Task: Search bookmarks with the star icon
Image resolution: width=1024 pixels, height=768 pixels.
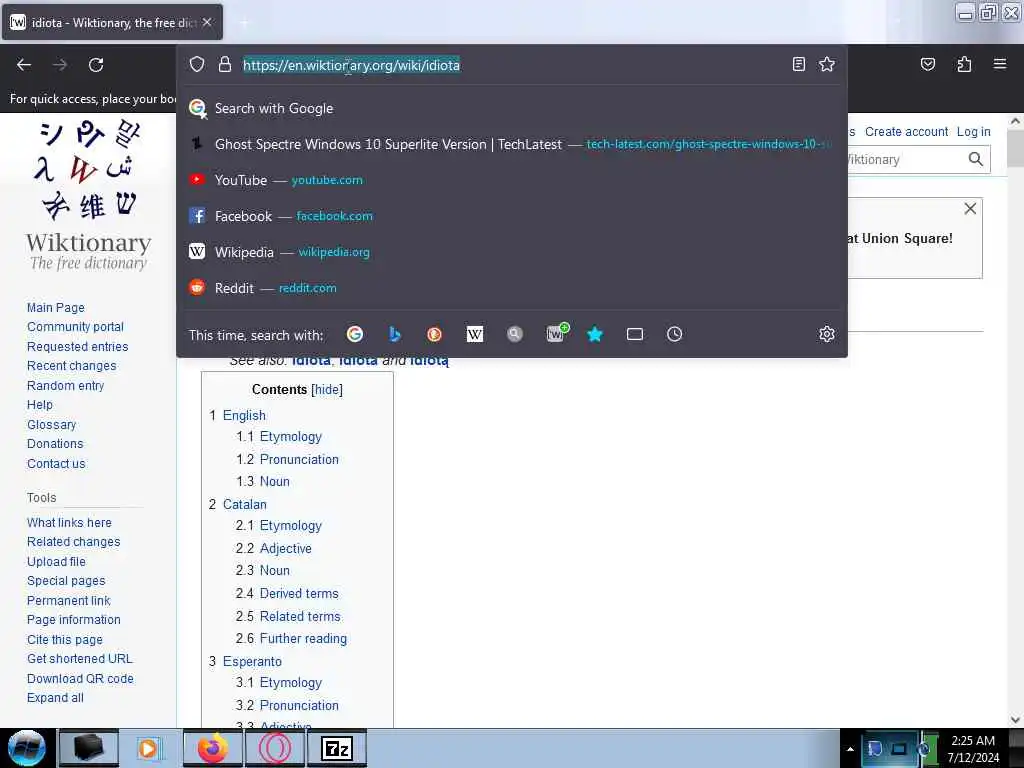Action: click(x=595, y=334)
